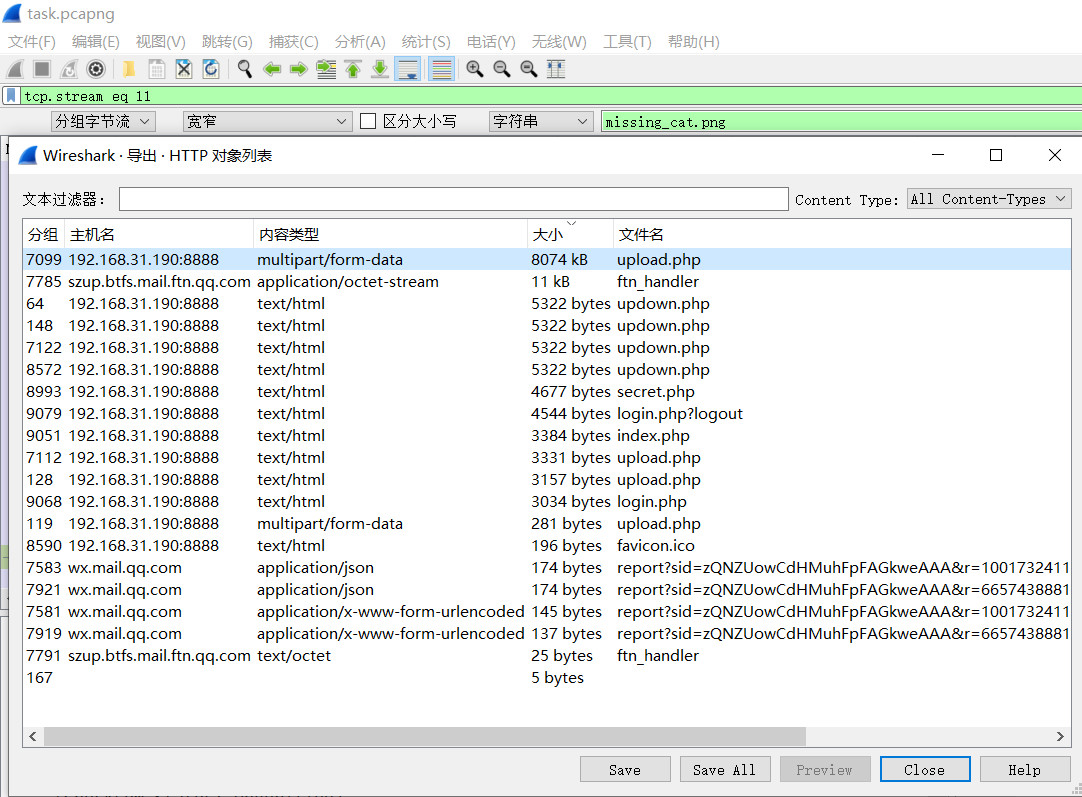
Task: Open the 字符串 search type dropdown
Action: pos(541,121)
